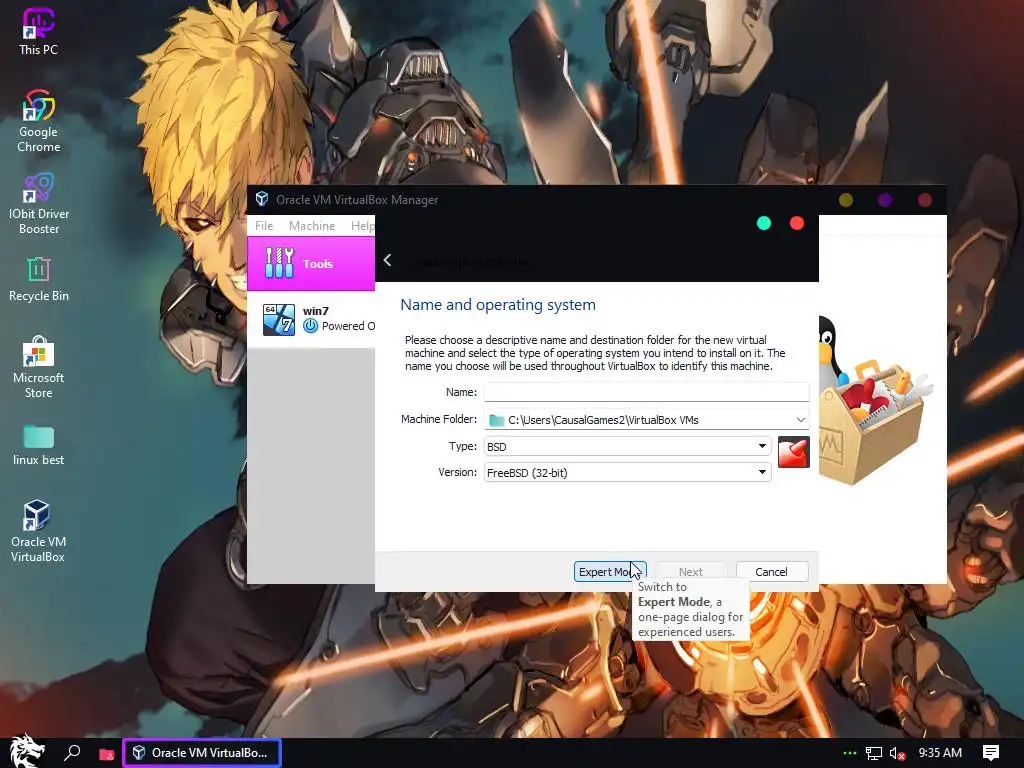The image size is (1024, 768).
Task: Click the Machine Folder folder icon
Action: coord(496,420)
